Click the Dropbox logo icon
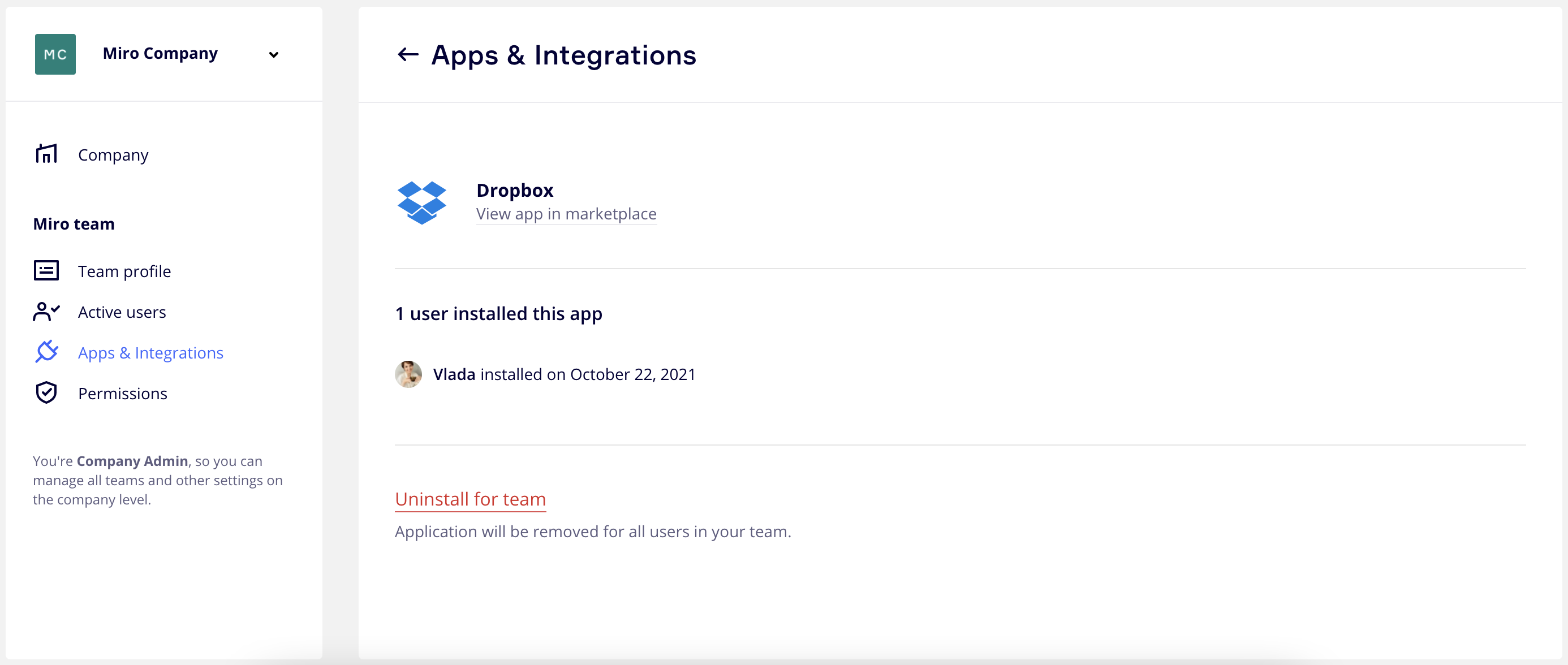Screen dimensions: 1568x665 pyautogui.click(x=421, y=202)
